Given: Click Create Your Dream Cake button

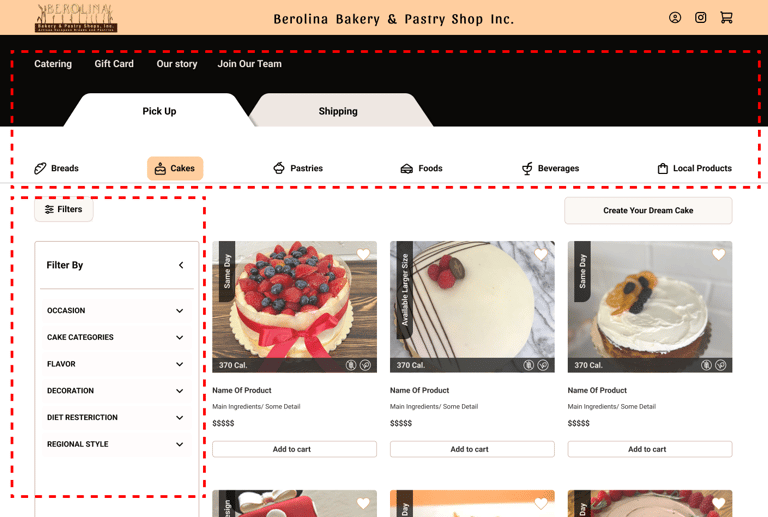Looking at the screenshot, I should (x=648, y=211).
